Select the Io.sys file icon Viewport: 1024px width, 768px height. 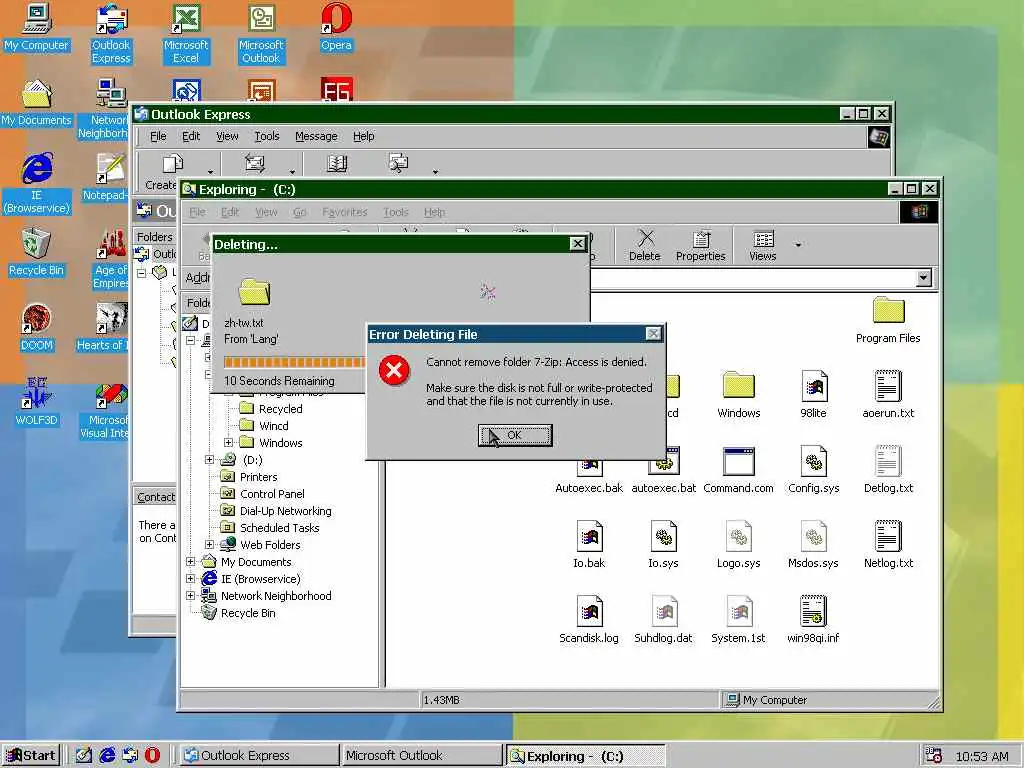pos(663,545)
